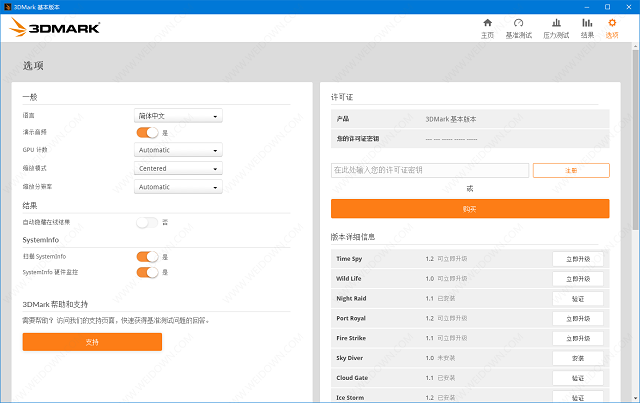Enable the 自动隐藏在线结果 switch
This screenshot has width=640, height=403.
point(147,223)
